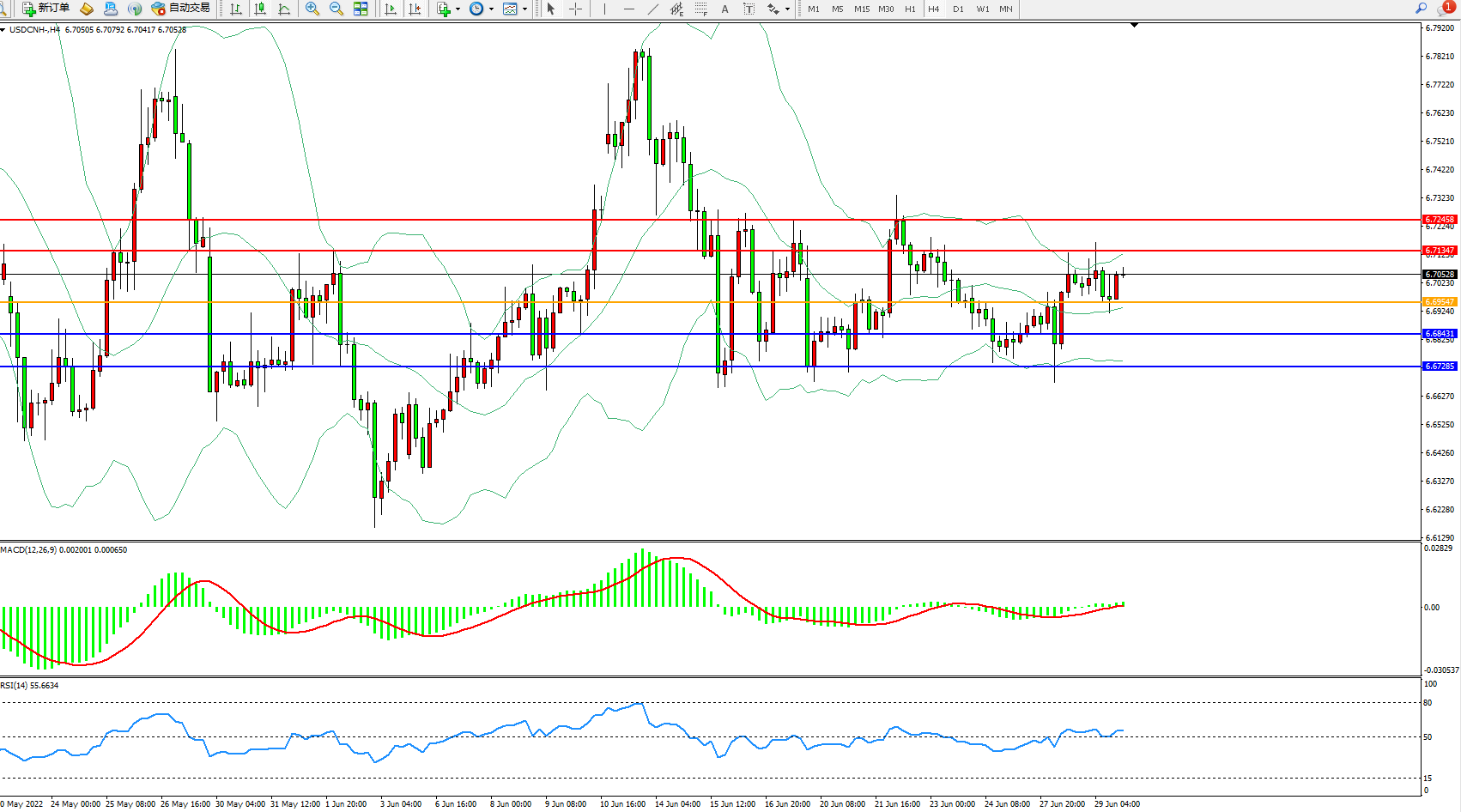Select the Fibonacci retracement tool
The image size is (1461, 812).
click(x=700, y=9)
